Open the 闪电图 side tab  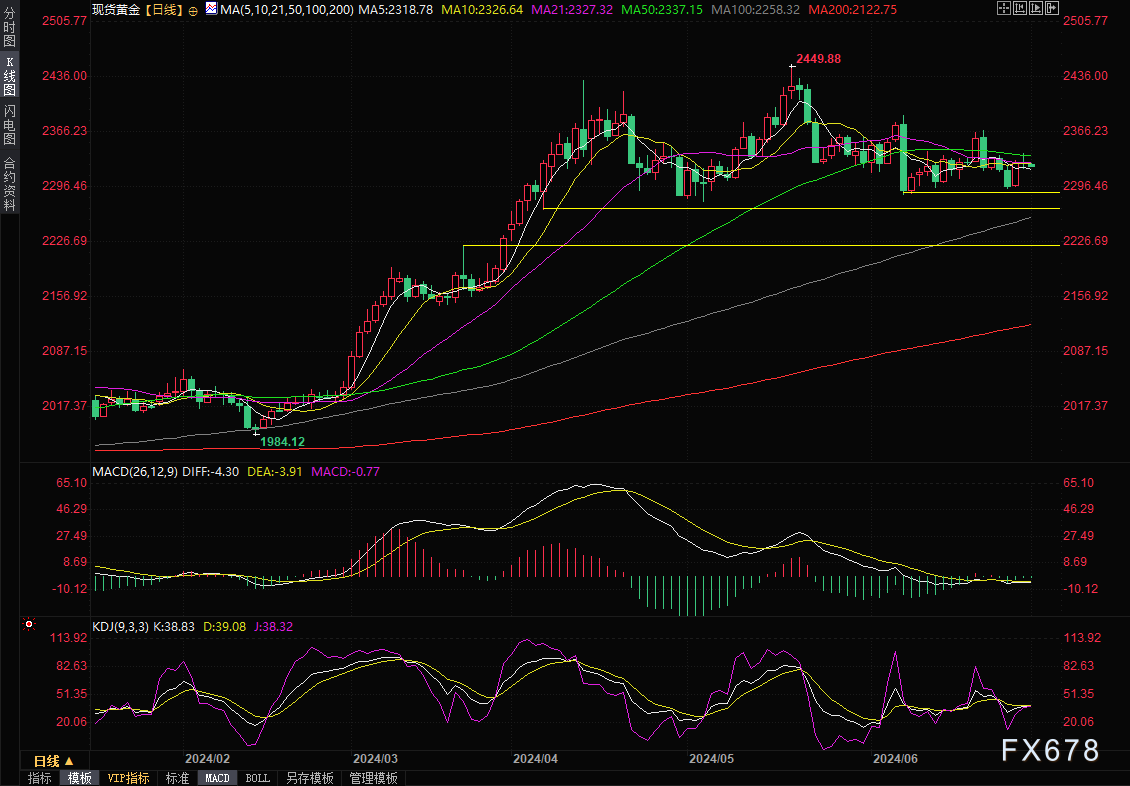(9, 123)
